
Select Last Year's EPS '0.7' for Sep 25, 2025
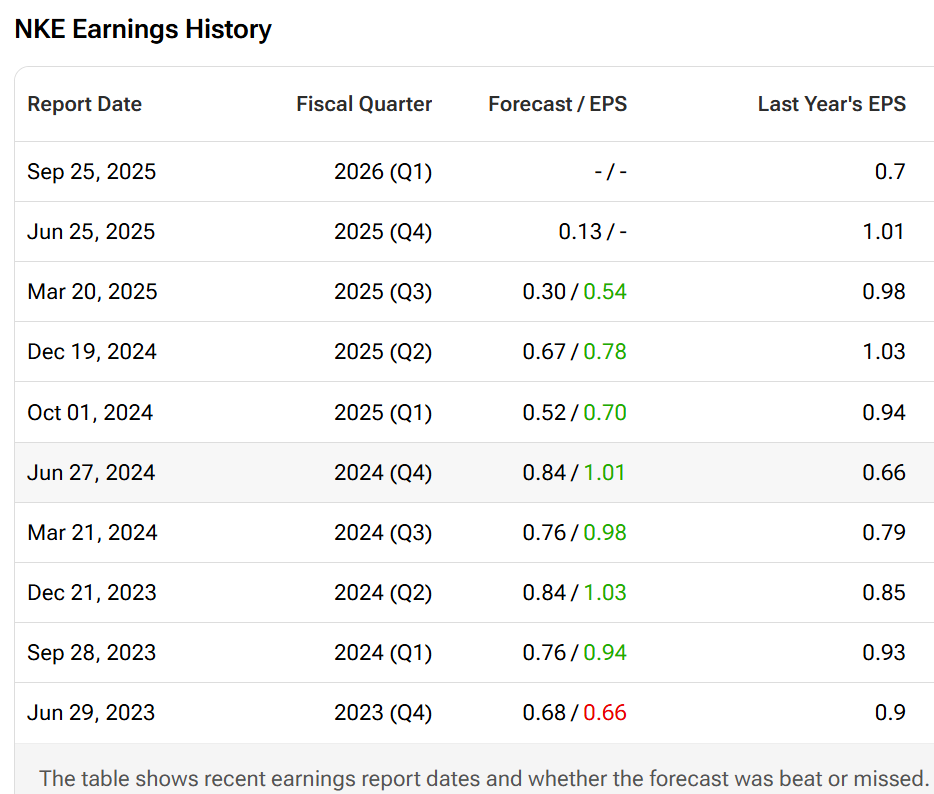[890, 172]
